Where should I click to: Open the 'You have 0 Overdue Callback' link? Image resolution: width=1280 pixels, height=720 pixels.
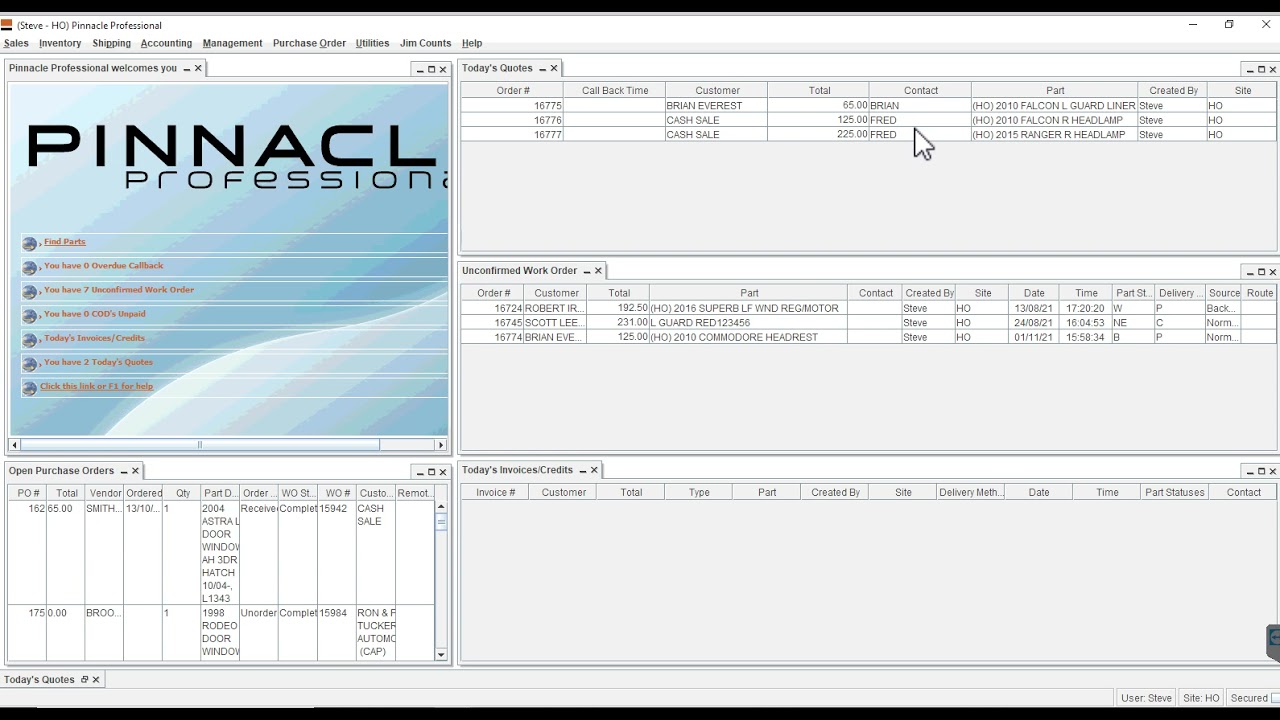tap(103, 266)
